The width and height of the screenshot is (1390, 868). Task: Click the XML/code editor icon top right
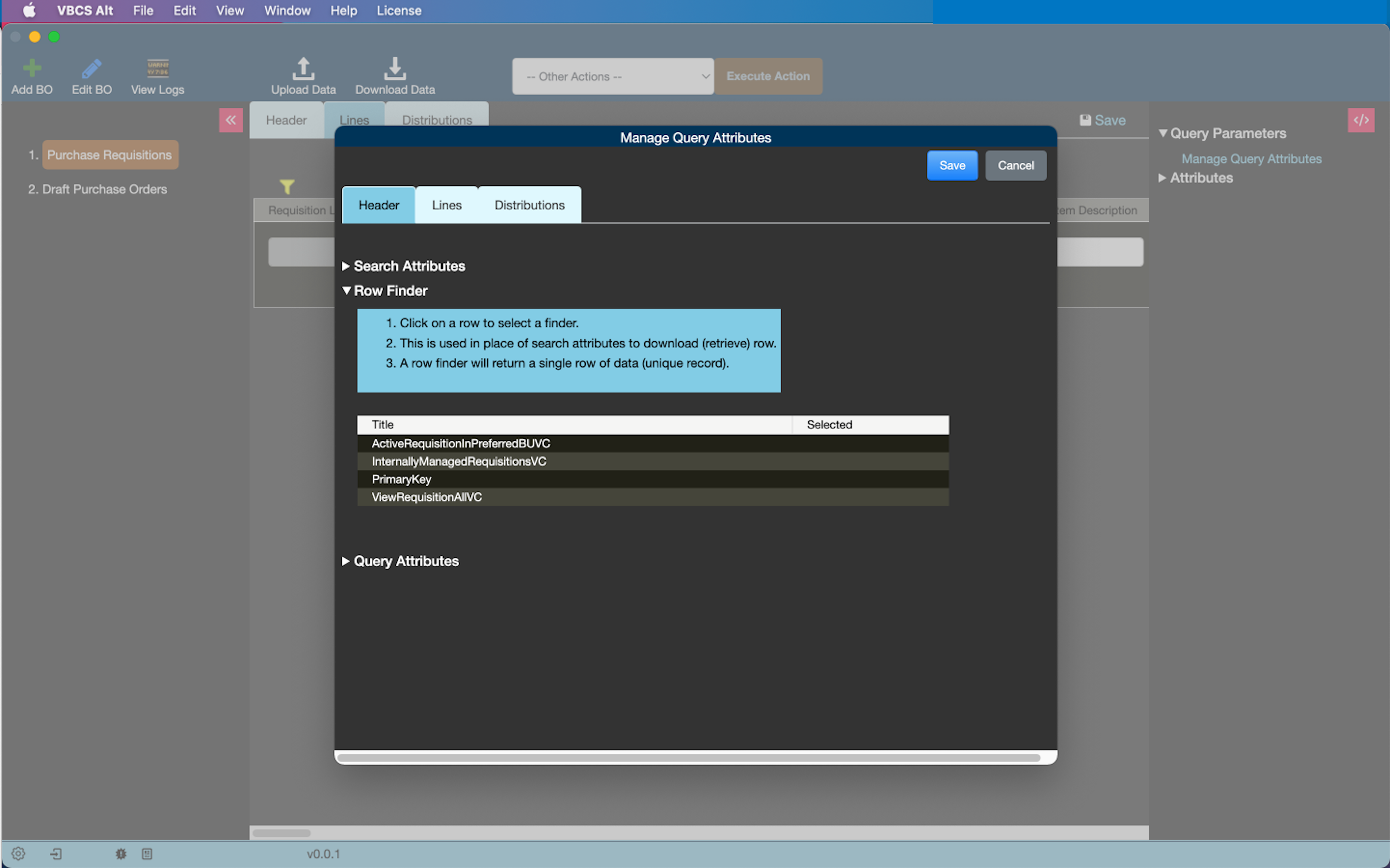[x=1361, y=120]
